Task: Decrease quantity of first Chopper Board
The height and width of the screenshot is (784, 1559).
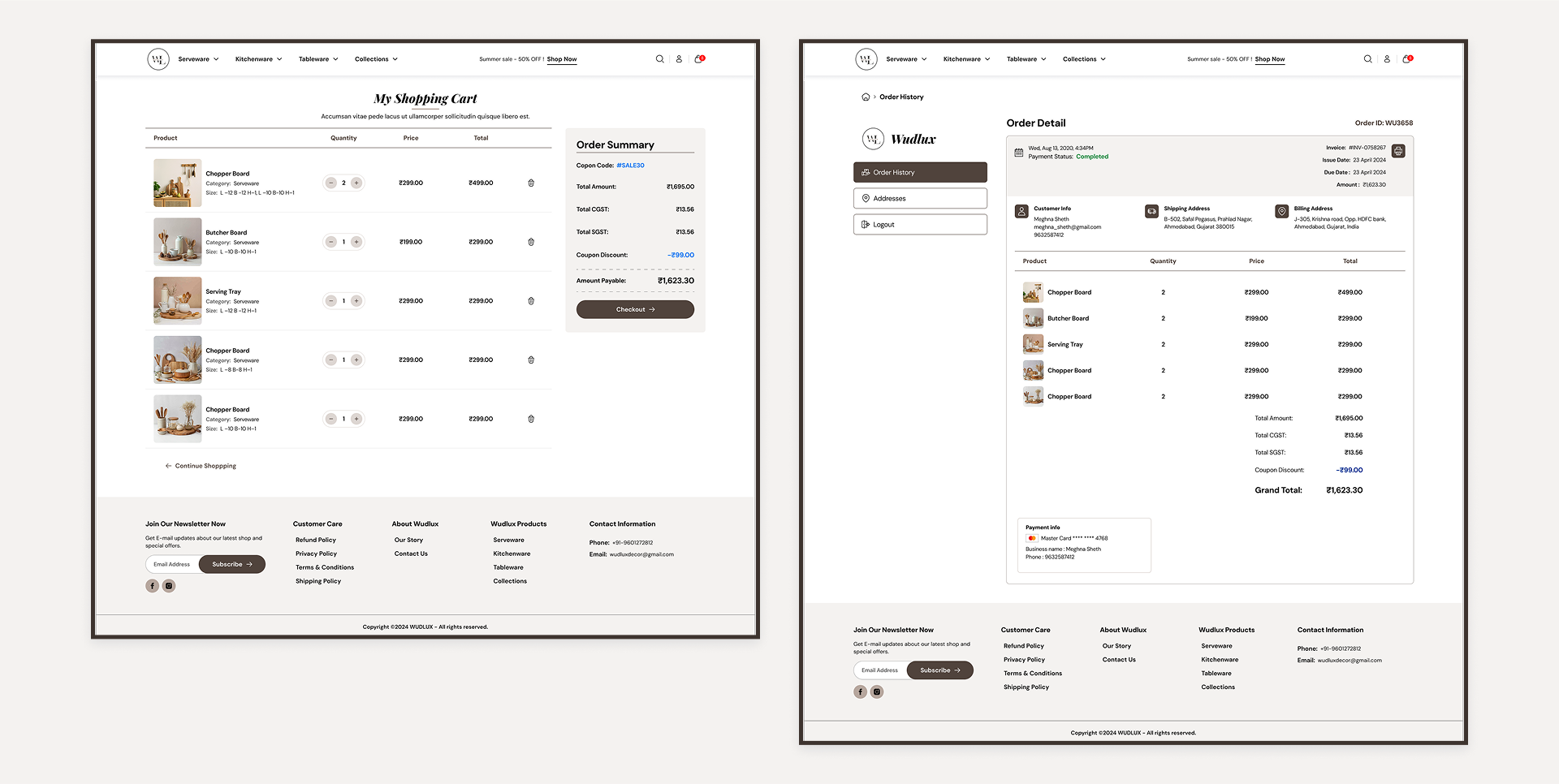Action: 331,183
